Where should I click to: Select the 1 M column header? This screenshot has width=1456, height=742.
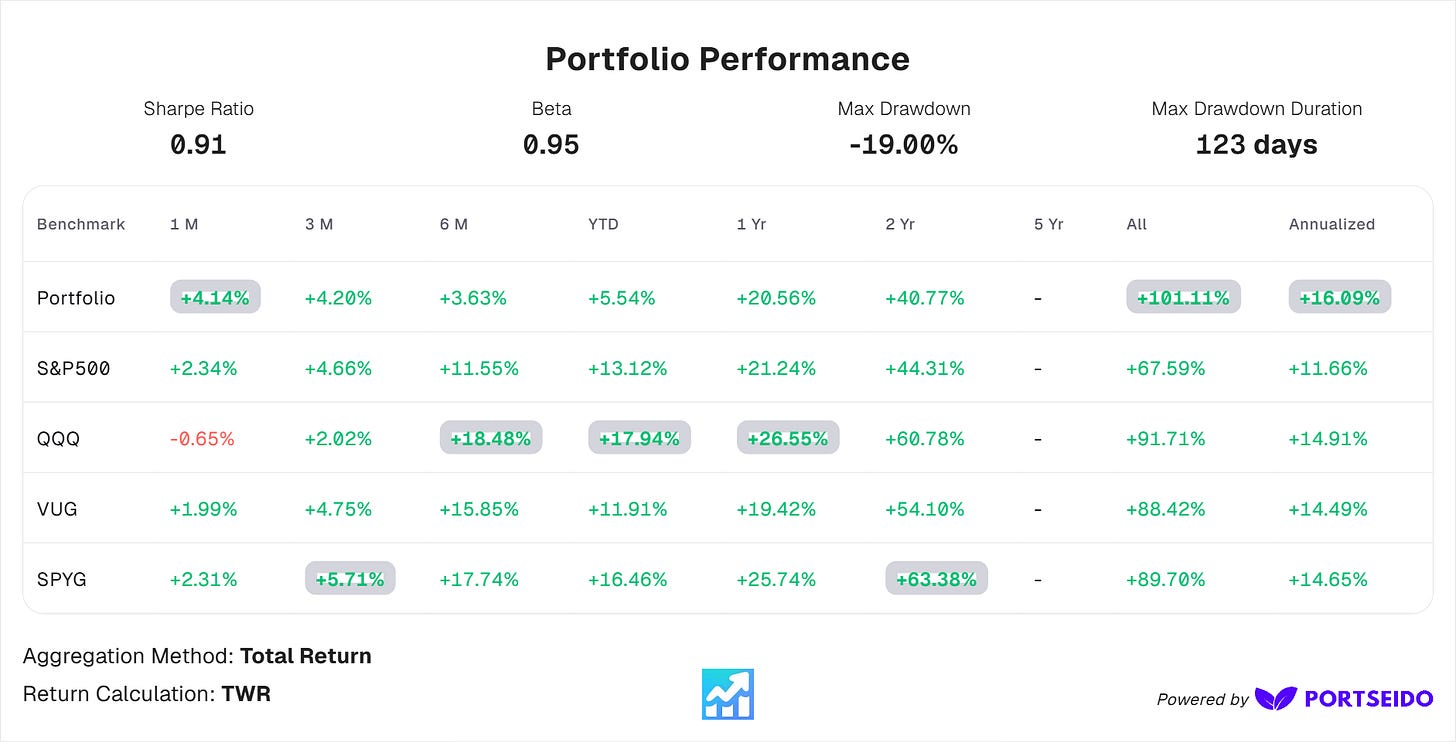184,224
